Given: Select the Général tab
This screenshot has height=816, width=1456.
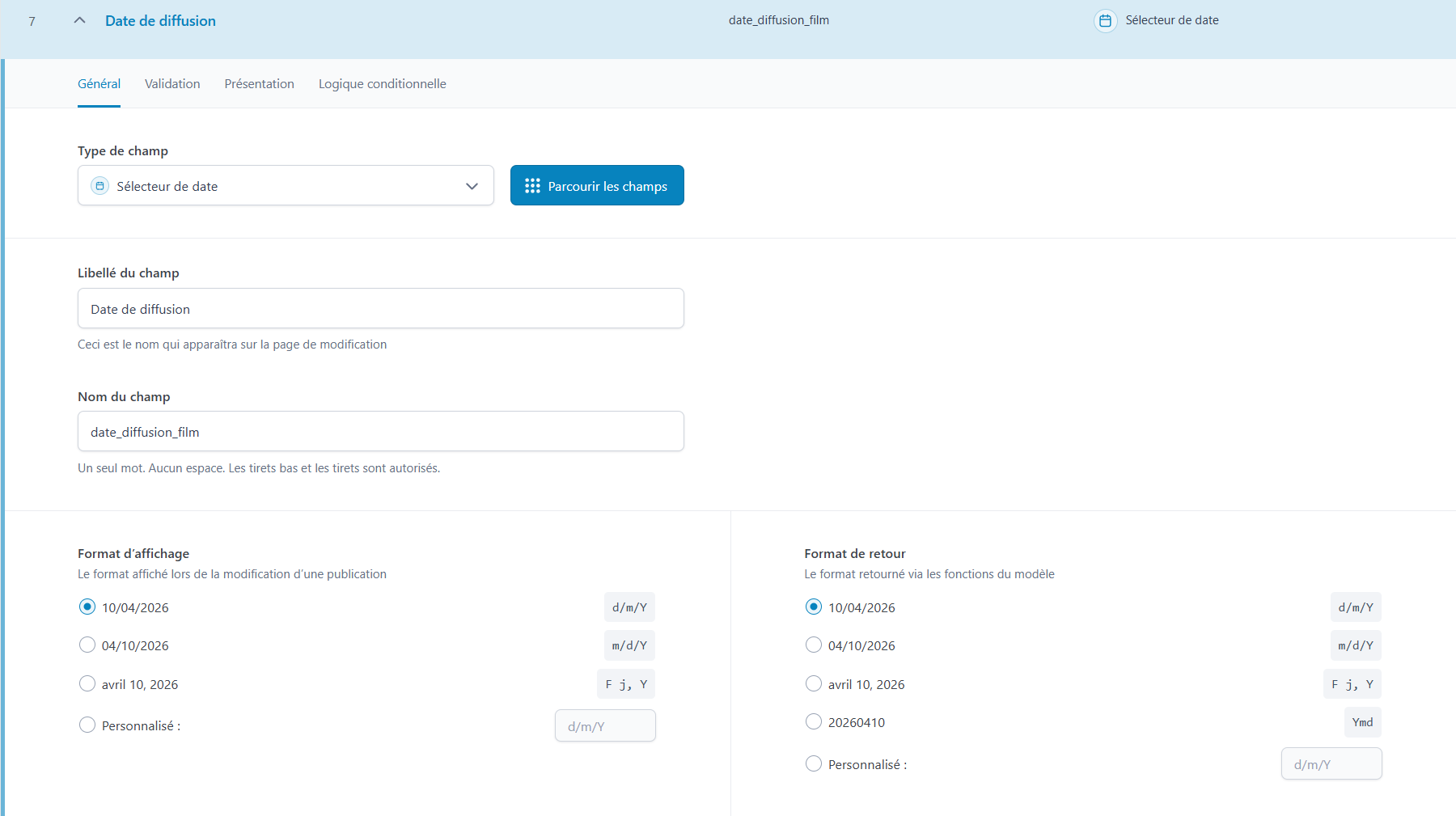Looking at the screenshot, I should tap(99, 84).
